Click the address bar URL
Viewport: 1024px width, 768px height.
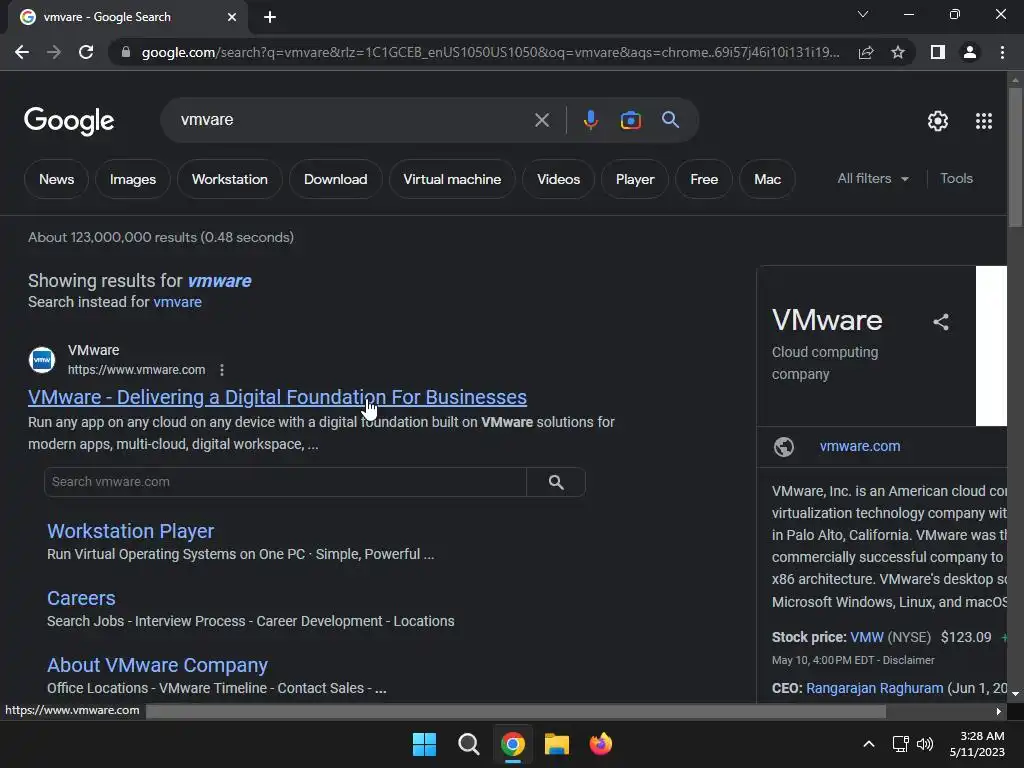coord(490,52)
